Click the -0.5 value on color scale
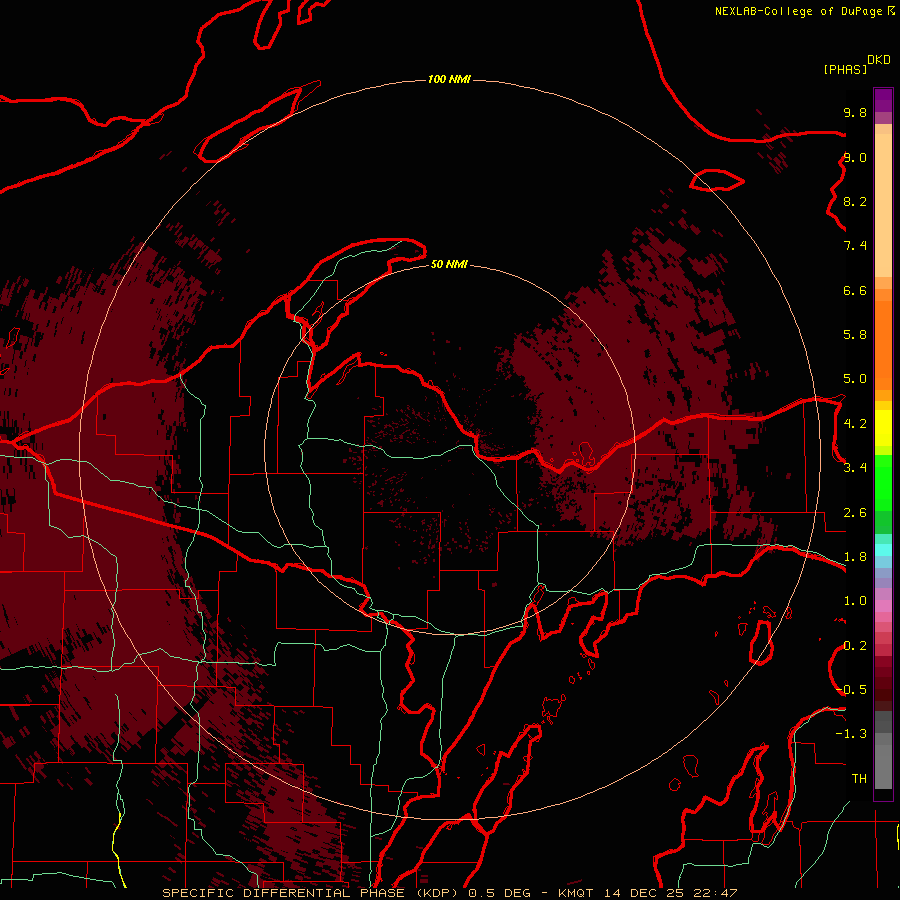This screenshot has width=900, height=900. point(852,690)
